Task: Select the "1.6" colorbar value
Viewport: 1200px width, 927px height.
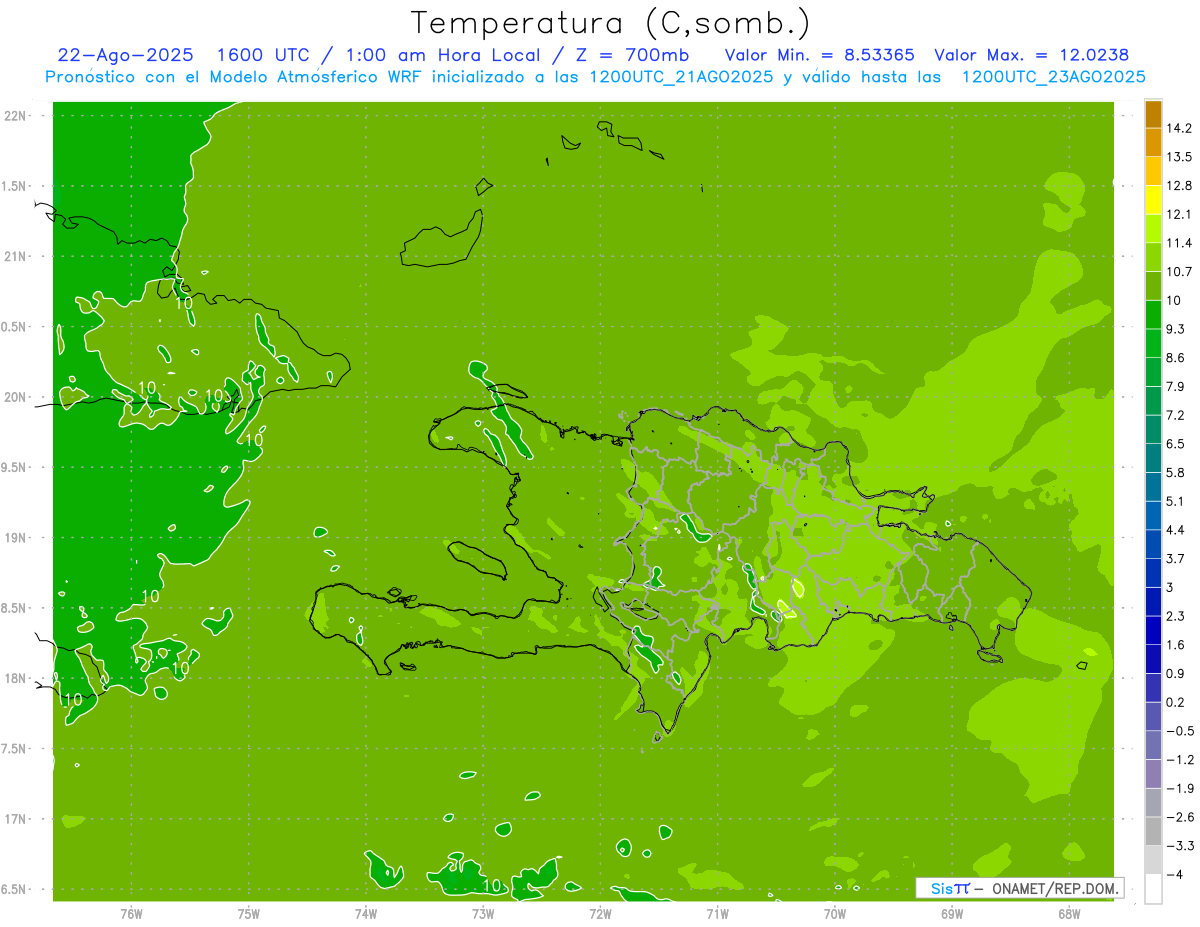Action: coord(1175,645)
